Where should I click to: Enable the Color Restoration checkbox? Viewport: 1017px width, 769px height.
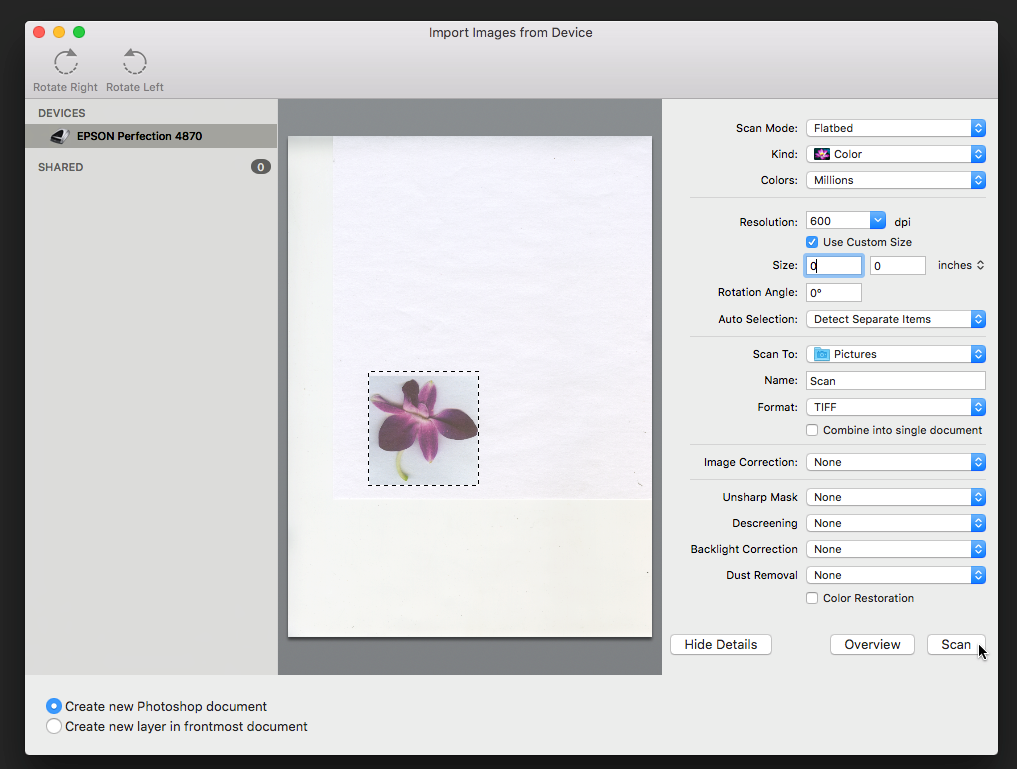pos(812,598)
